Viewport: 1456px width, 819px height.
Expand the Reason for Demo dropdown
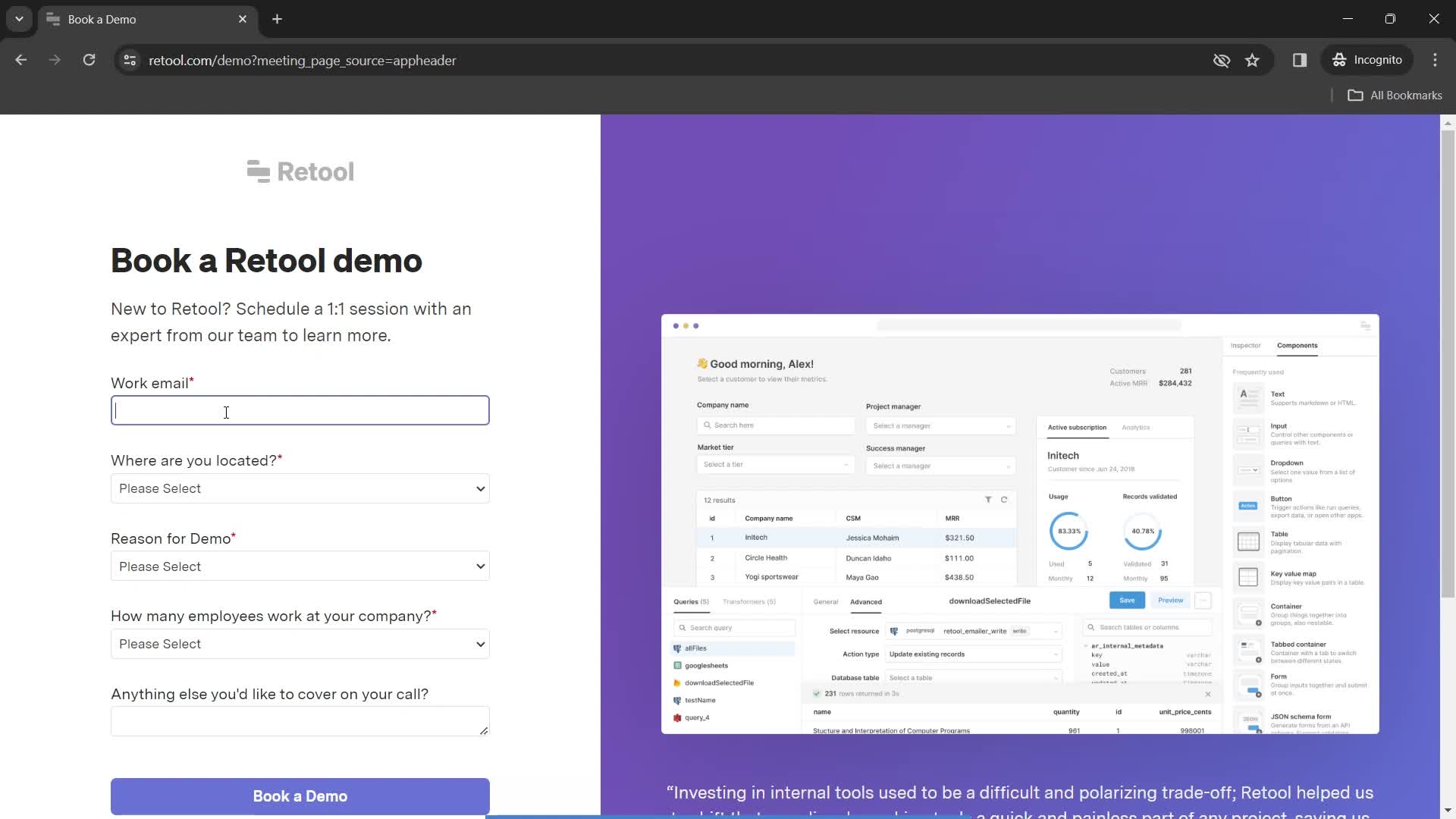pos(300,565)
